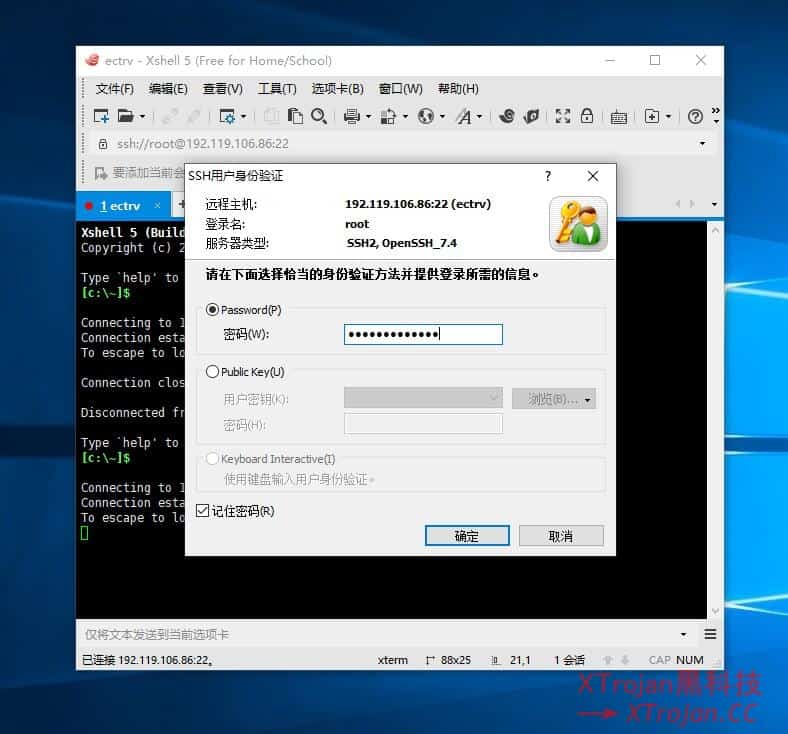Click the '1 会话' status bar text
The image size is (788, 734).
[x=569, y=660]
